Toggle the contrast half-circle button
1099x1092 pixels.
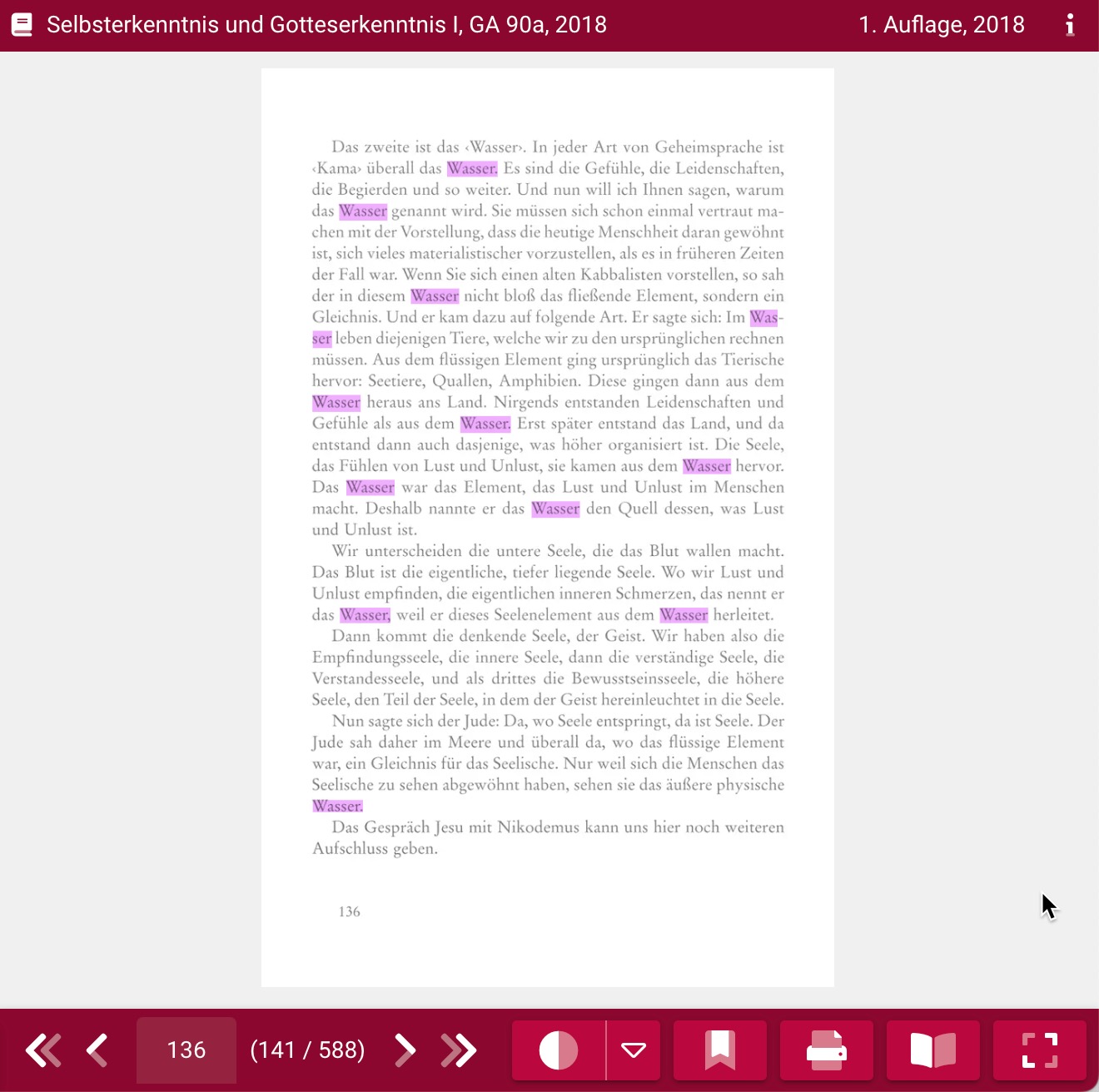point(559,1050)
